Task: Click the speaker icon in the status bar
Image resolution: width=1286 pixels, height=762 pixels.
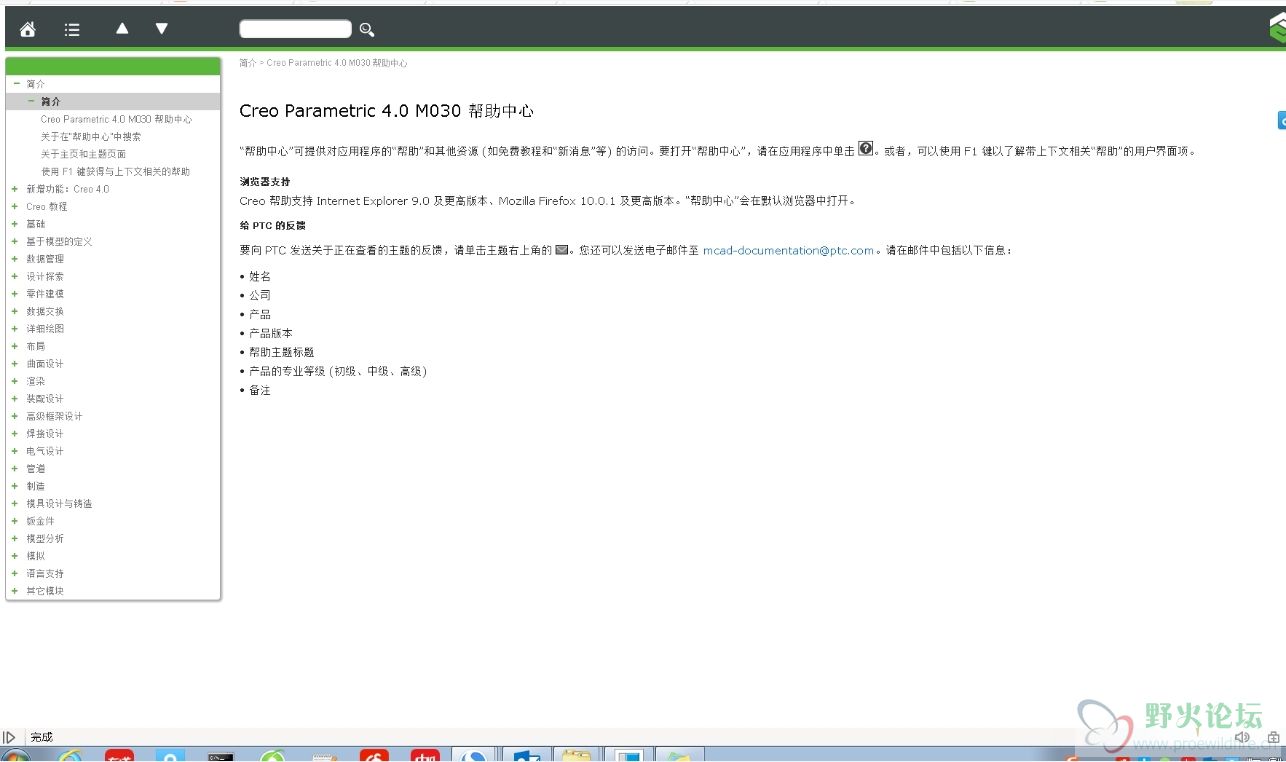Action: coord(1243,738)
